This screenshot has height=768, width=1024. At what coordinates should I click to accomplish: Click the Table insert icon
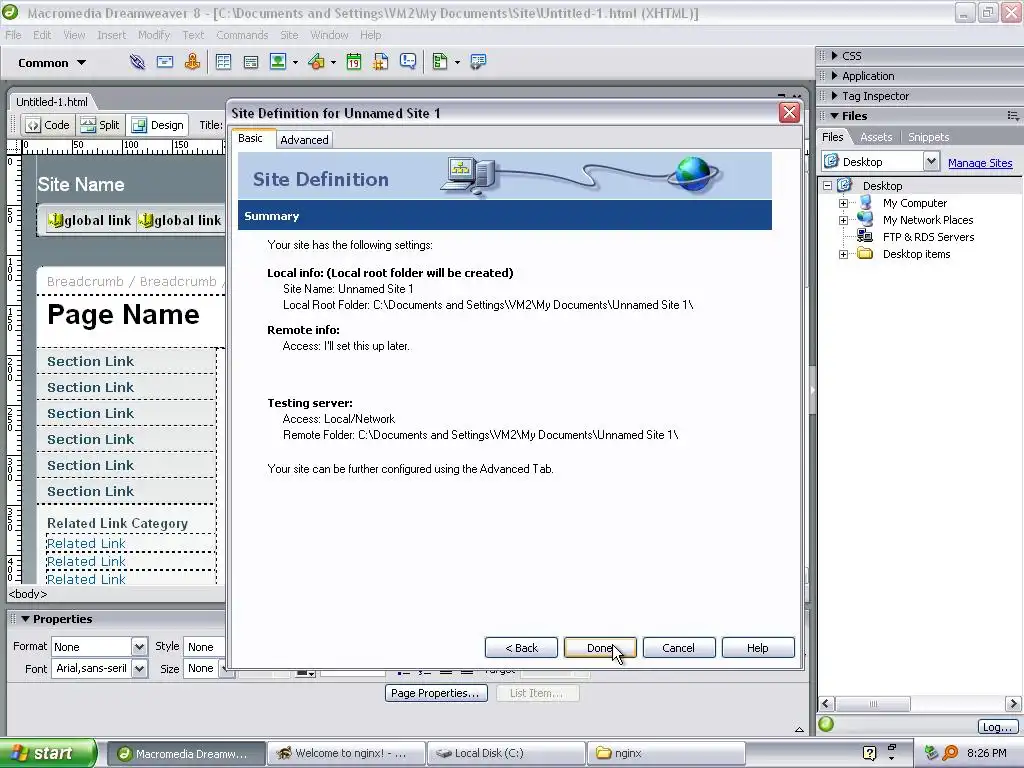(x=223, y=62)
